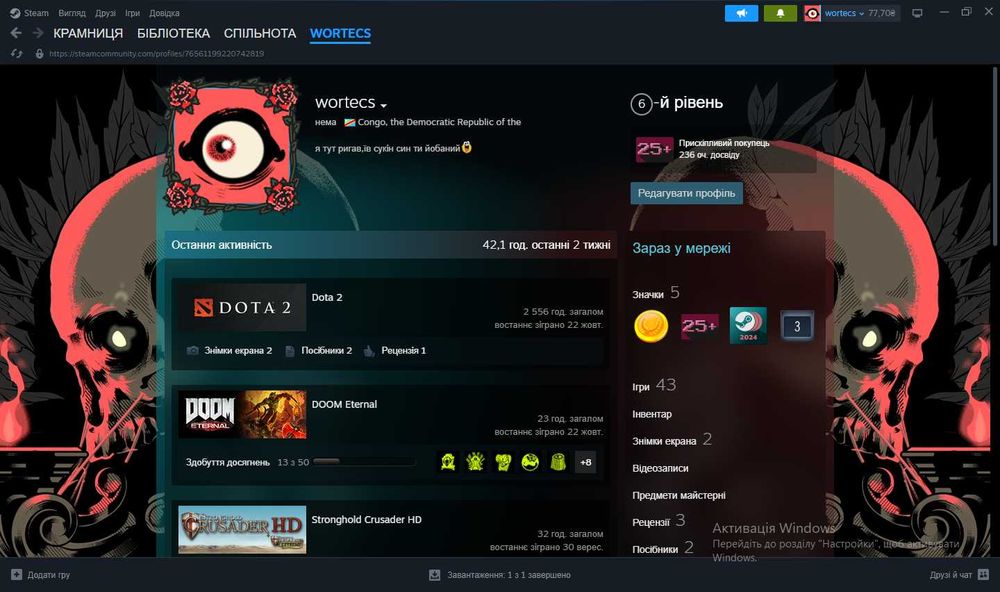The width and height of the screenshot is (1000, 592).
Task: Toggle Big Picture mode monitor icon
Action: [917, 13]
